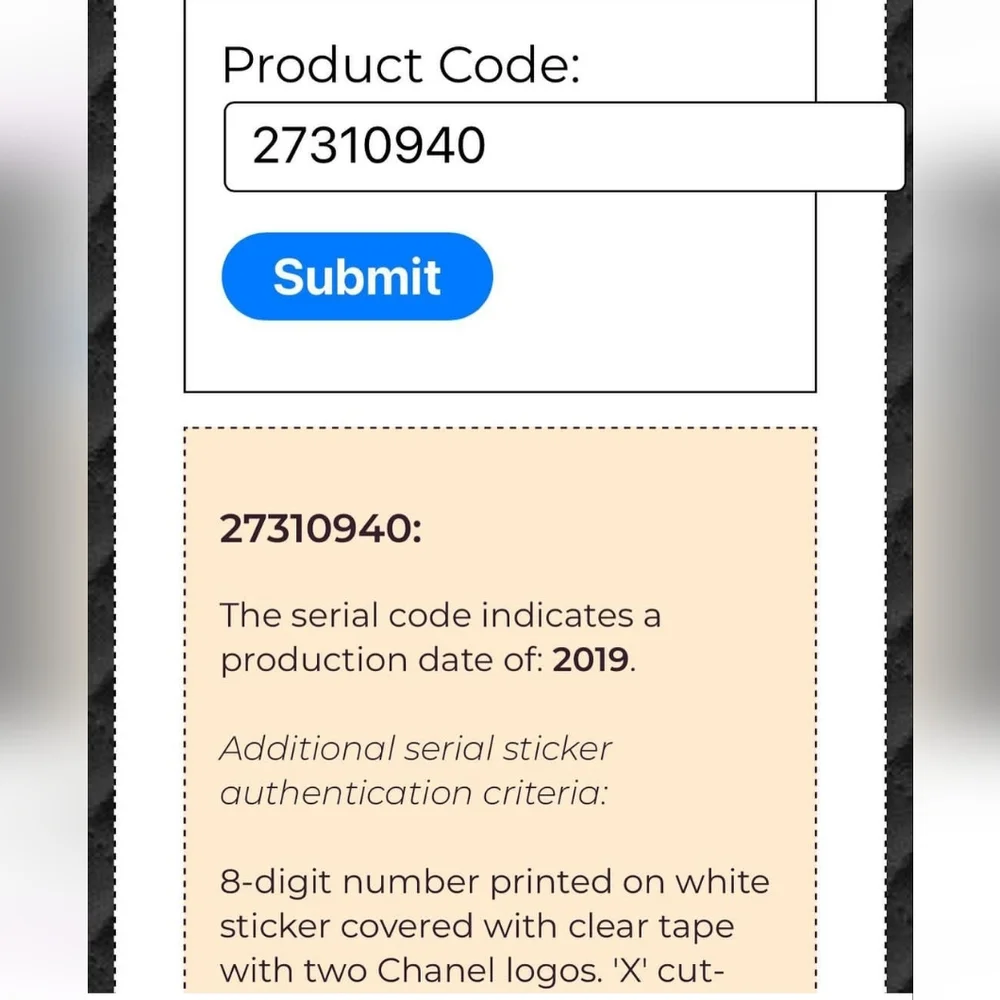Click the left dark textured border strip
The width and height of the screenshot is (1000, 1000).
[101, 497]
